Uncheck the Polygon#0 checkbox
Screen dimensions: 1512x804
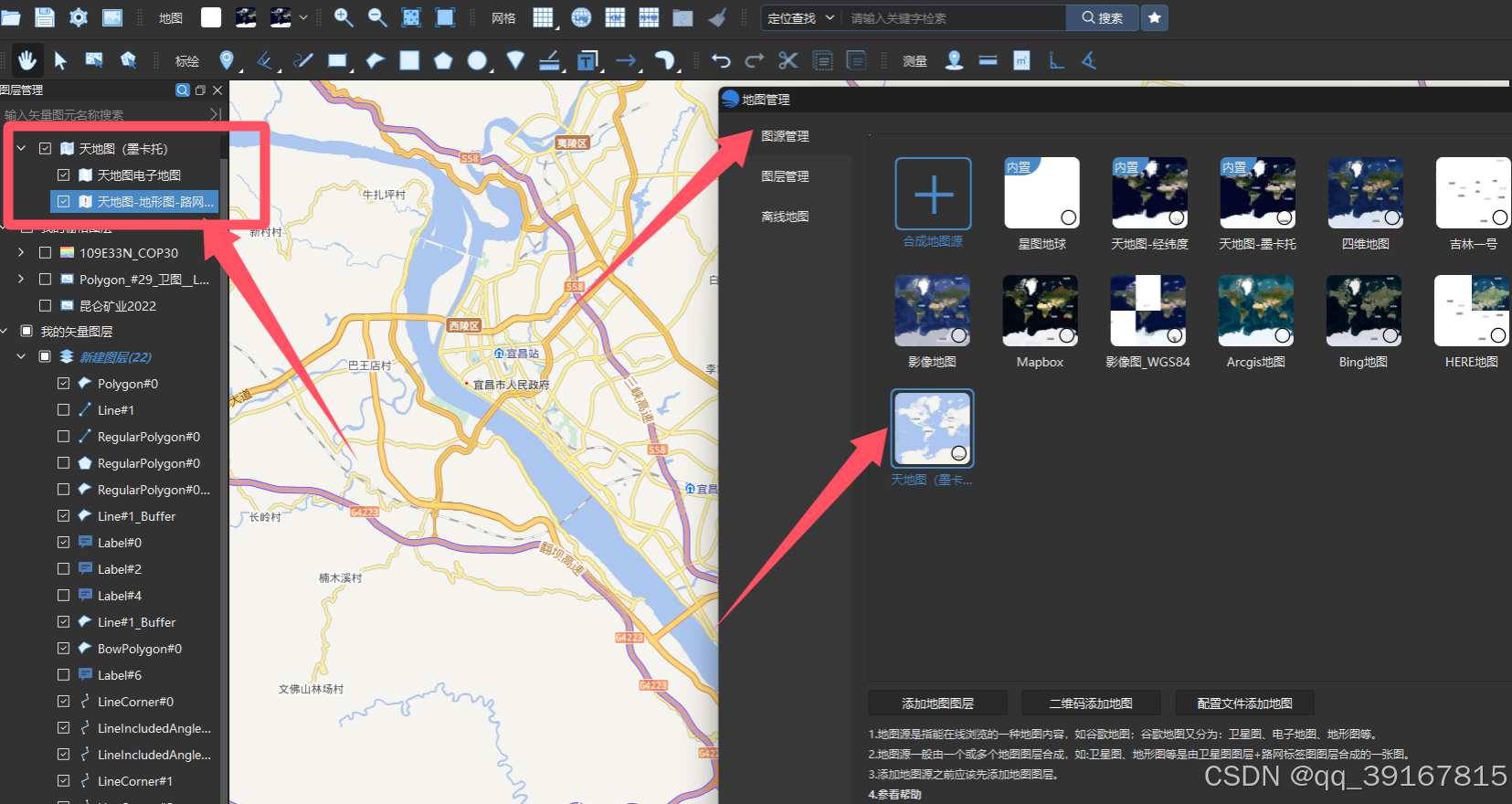(63, 384)
